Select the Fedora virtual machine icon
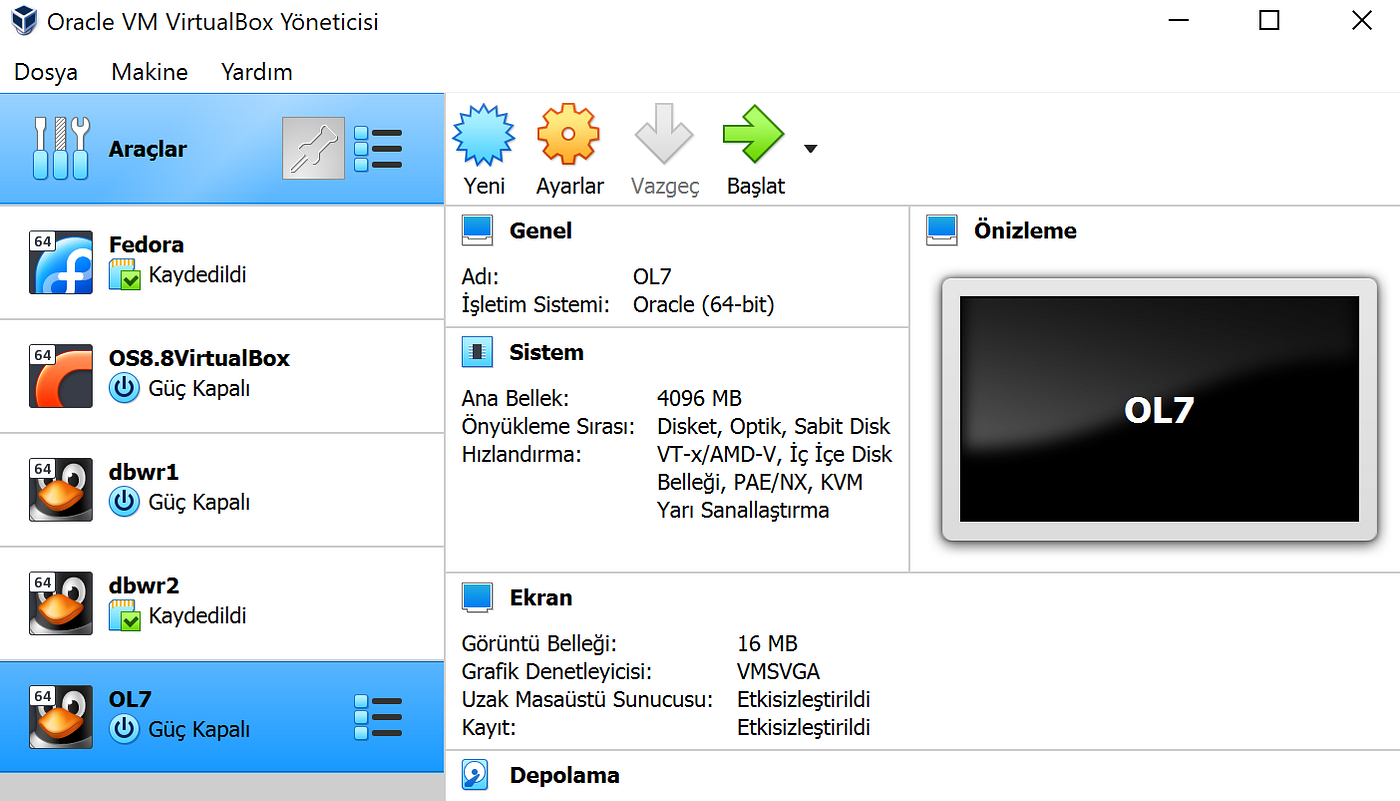The width and height of the screenshot is (1400, 801). tap(61, 262)
